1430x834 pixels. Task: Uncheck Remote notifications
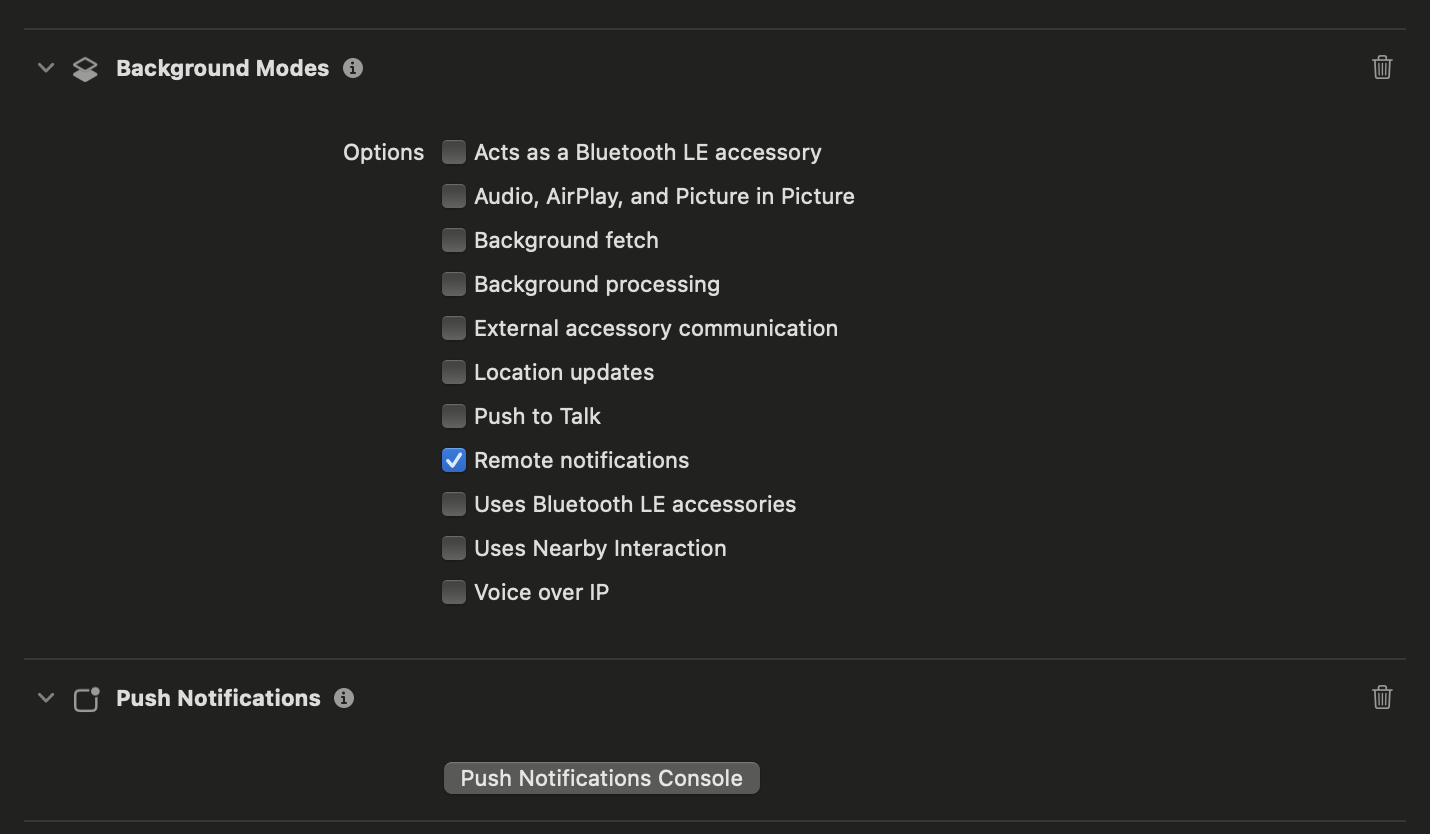click(x=454, y=460)
